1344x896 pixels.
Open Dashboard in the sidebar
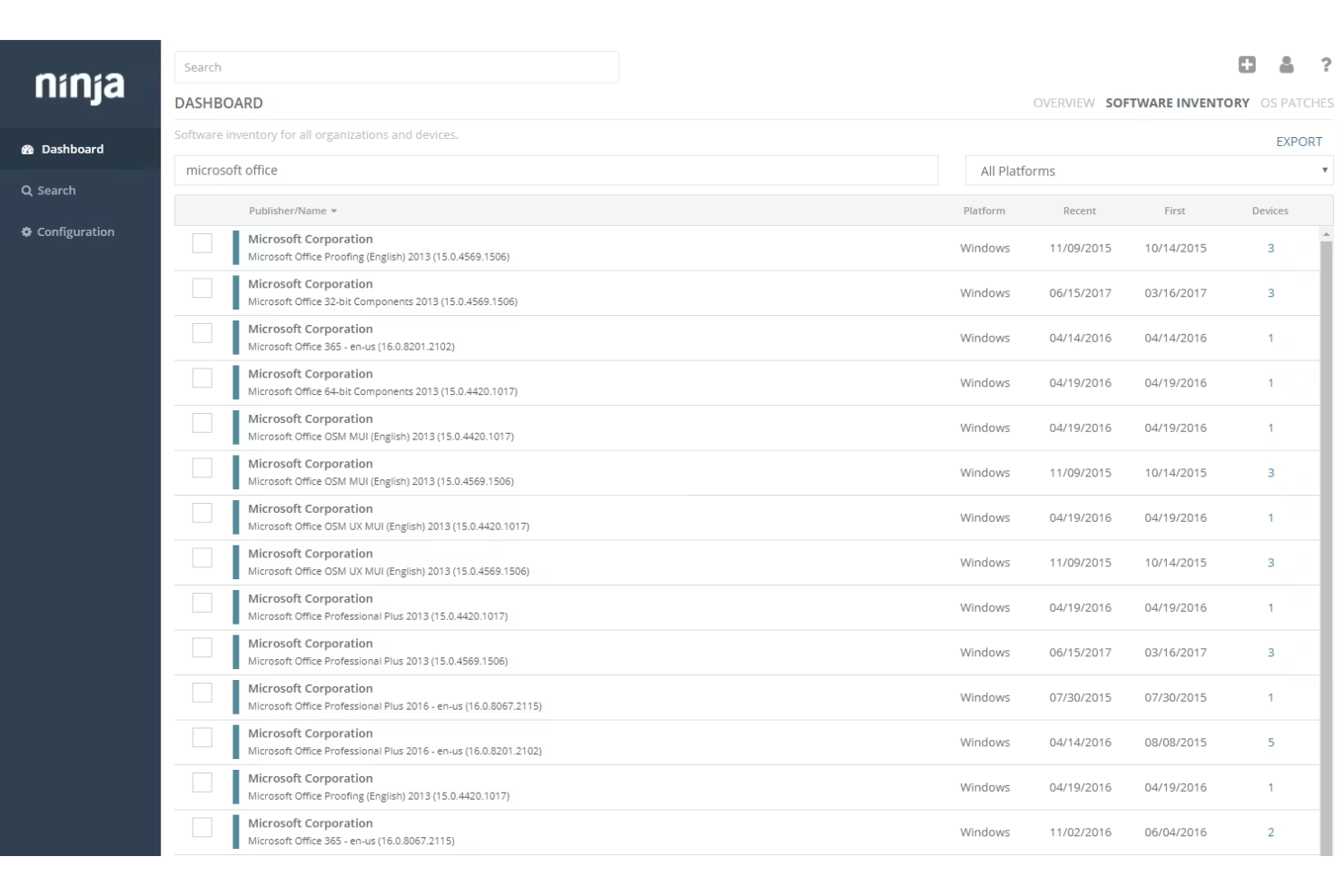(80, 150)
